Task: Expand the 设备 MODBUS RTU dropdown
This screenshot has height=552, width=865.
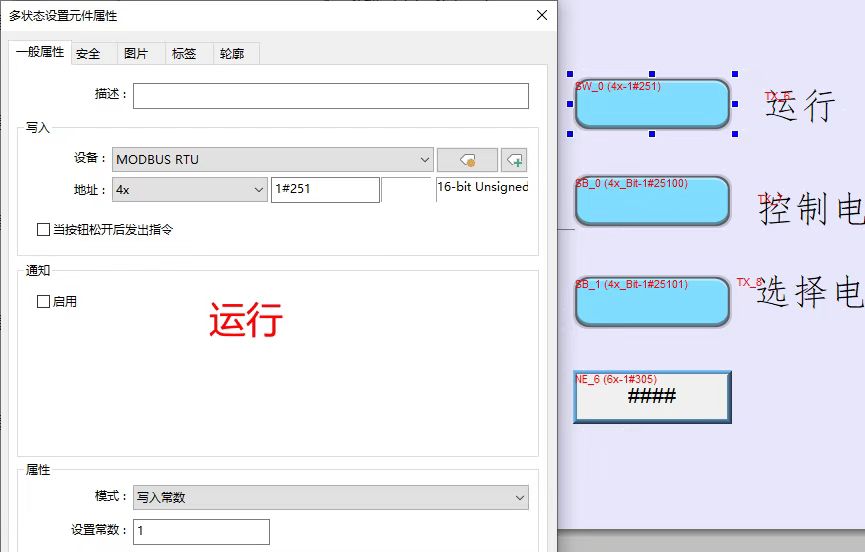Action: [x=273, y=160]
